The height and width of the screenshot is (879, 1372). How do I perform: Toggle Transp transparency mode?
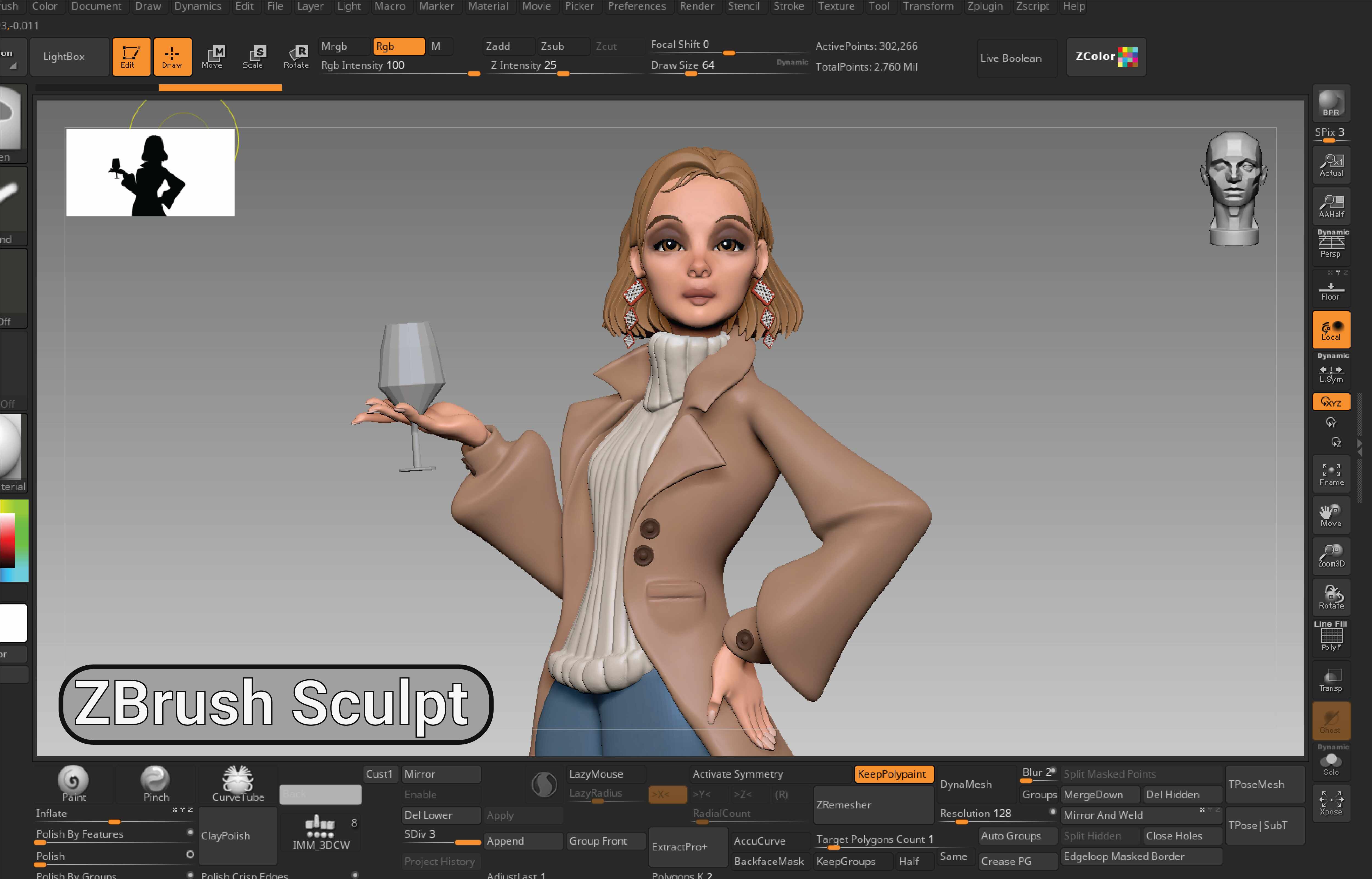coord(1331,679)
